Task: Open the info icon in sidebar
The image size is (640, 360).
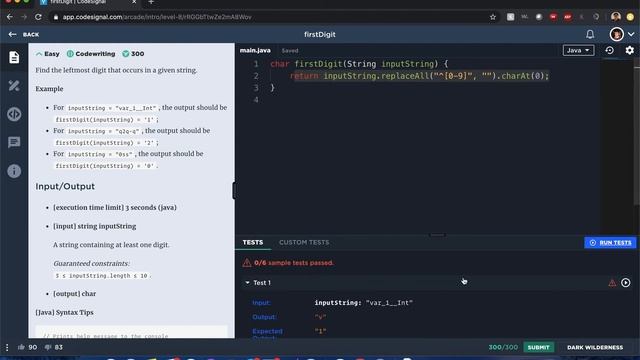Action: (x=14, y=171)
